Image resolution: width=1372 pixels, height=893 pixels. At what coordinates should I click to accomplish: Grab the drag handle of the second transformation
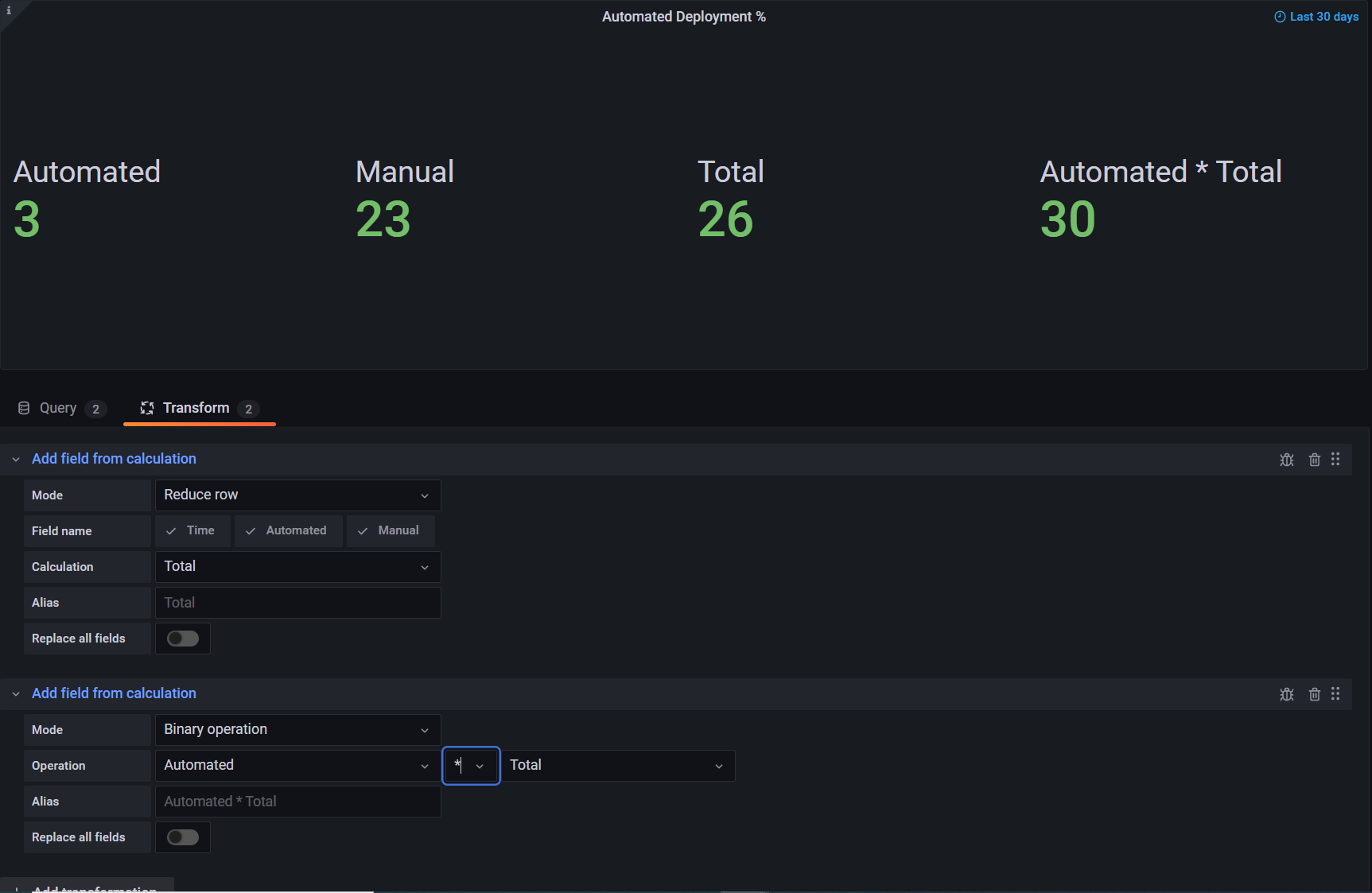1335,693
